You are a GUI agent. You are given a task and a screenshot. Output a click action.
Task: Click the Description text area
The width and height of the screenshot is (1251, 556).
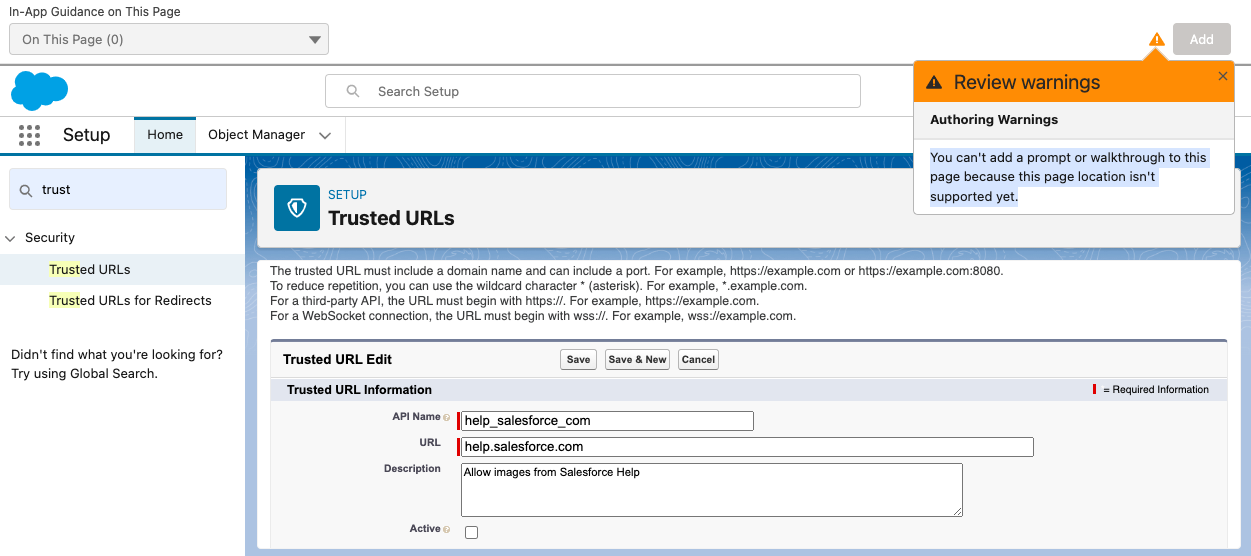click(x=712, y=490)
